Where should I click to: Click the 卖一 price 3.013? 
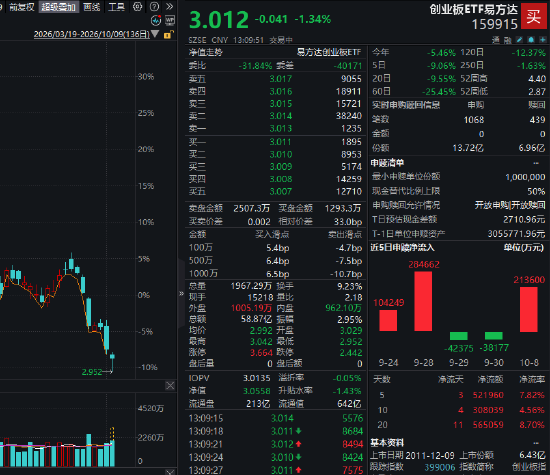pos(281,129)
